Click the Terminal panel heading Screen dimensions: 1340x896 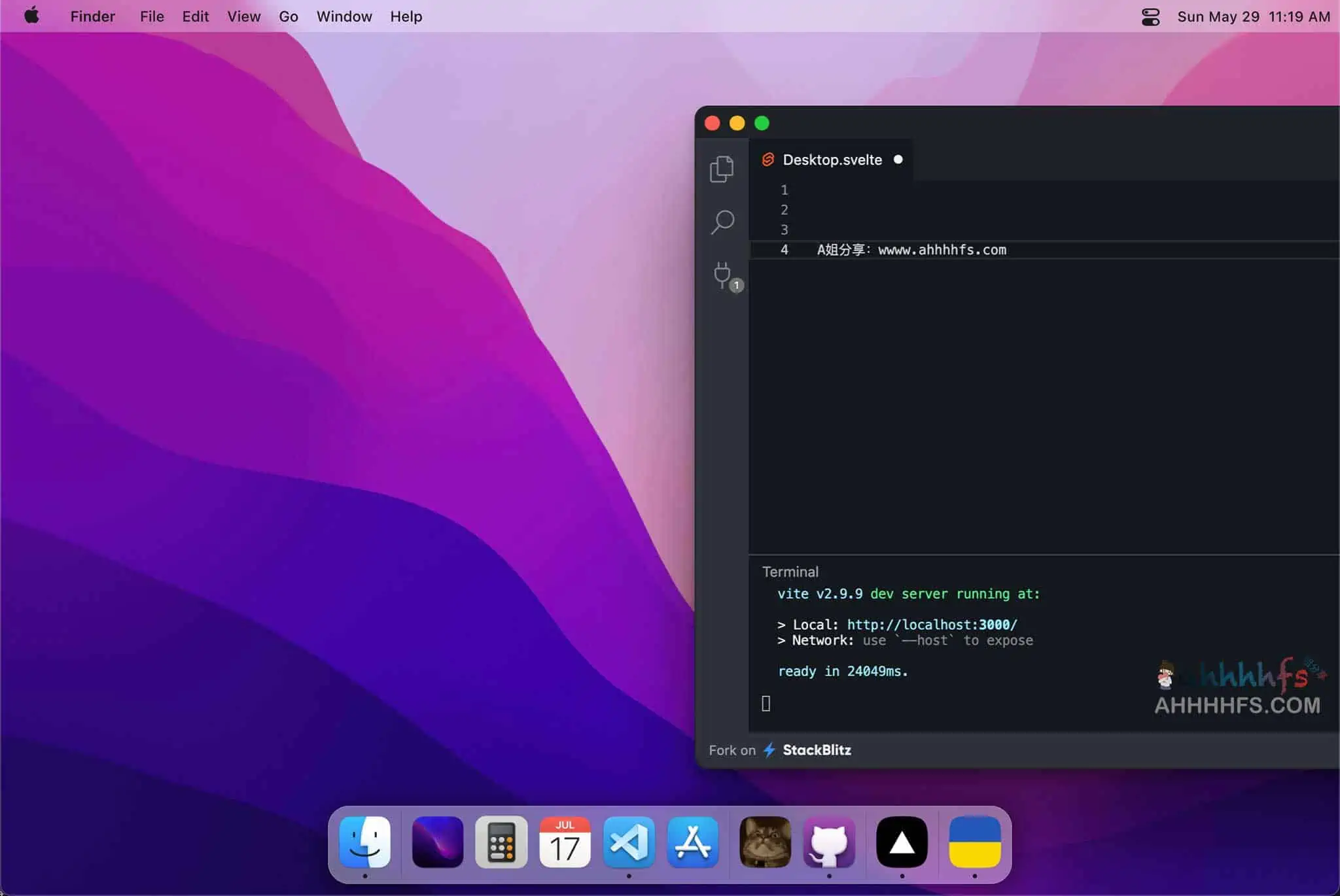[790, 571]
